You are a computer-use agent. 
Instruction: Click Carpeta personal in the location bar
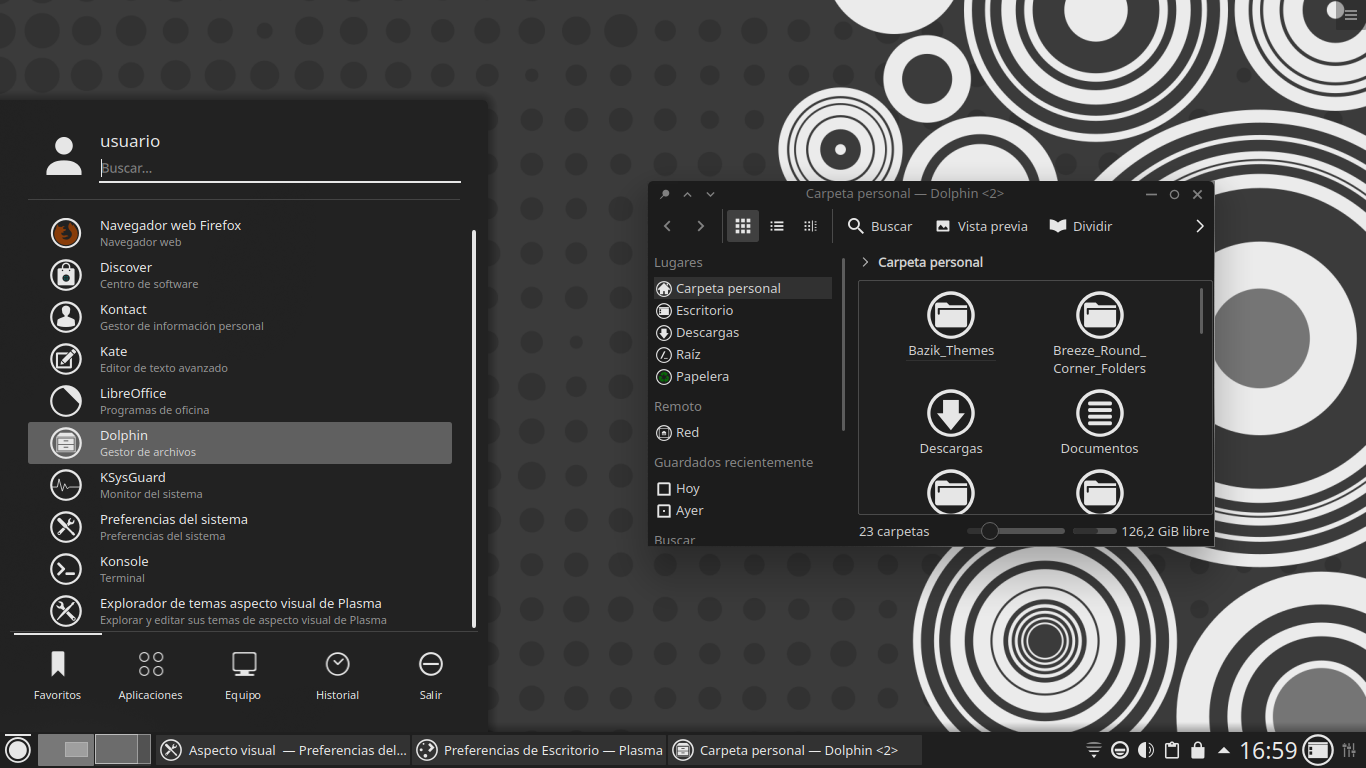[x=930, y=262]
